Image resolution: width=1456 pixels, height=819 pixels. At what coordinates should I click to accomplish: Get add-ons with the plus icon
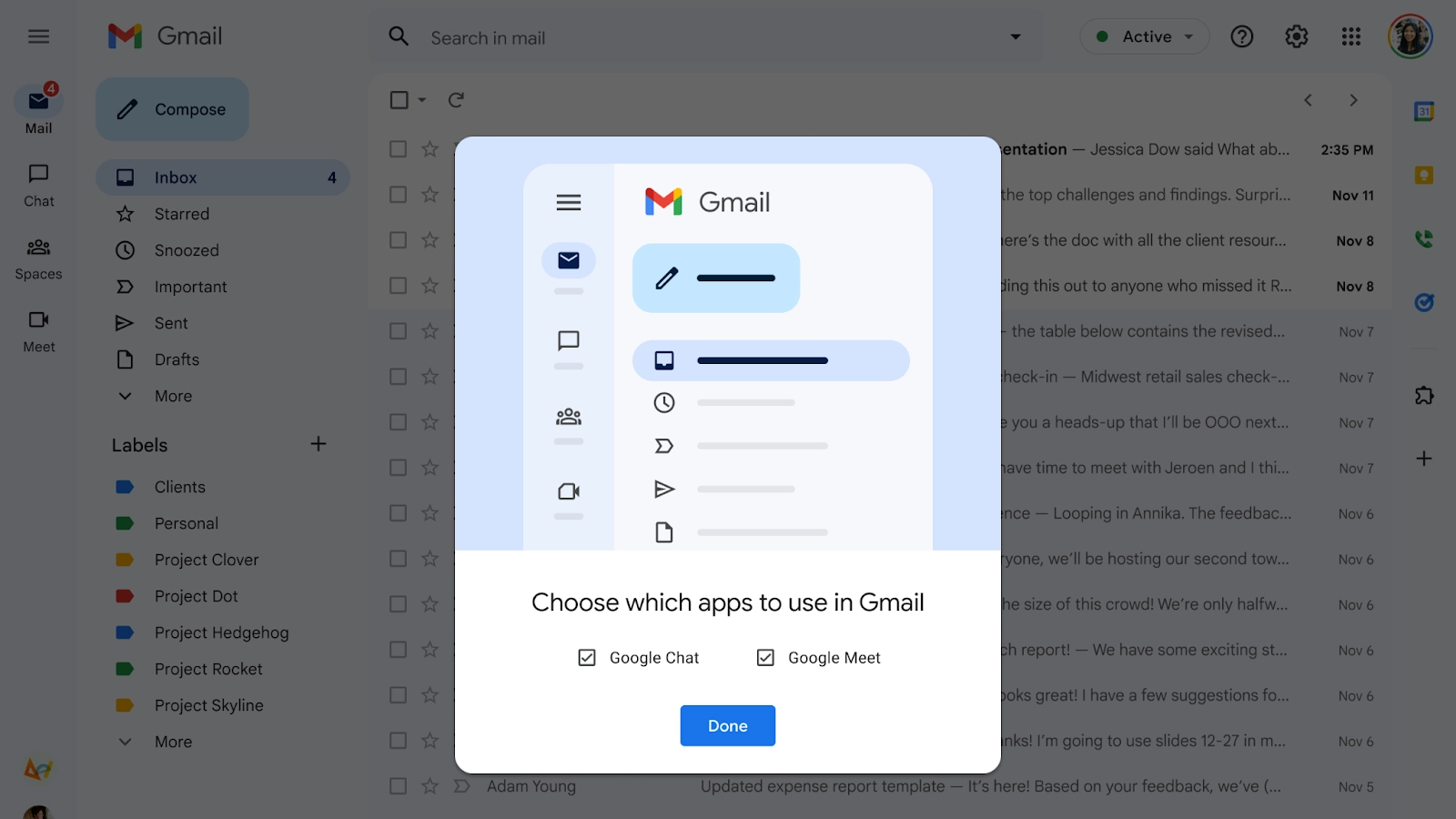[1424, 459]
